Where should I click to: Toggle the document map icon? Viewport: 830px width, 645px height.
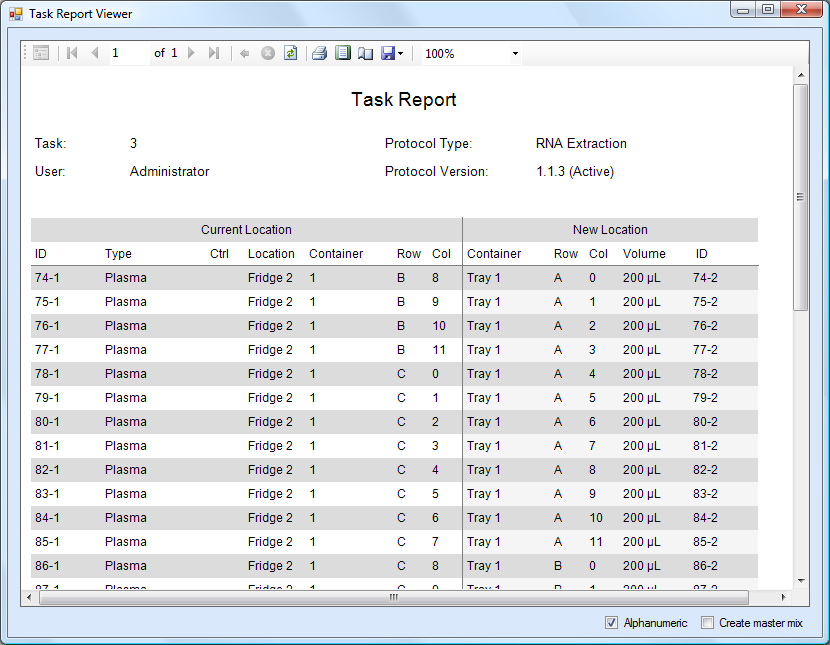click(41, 53)
